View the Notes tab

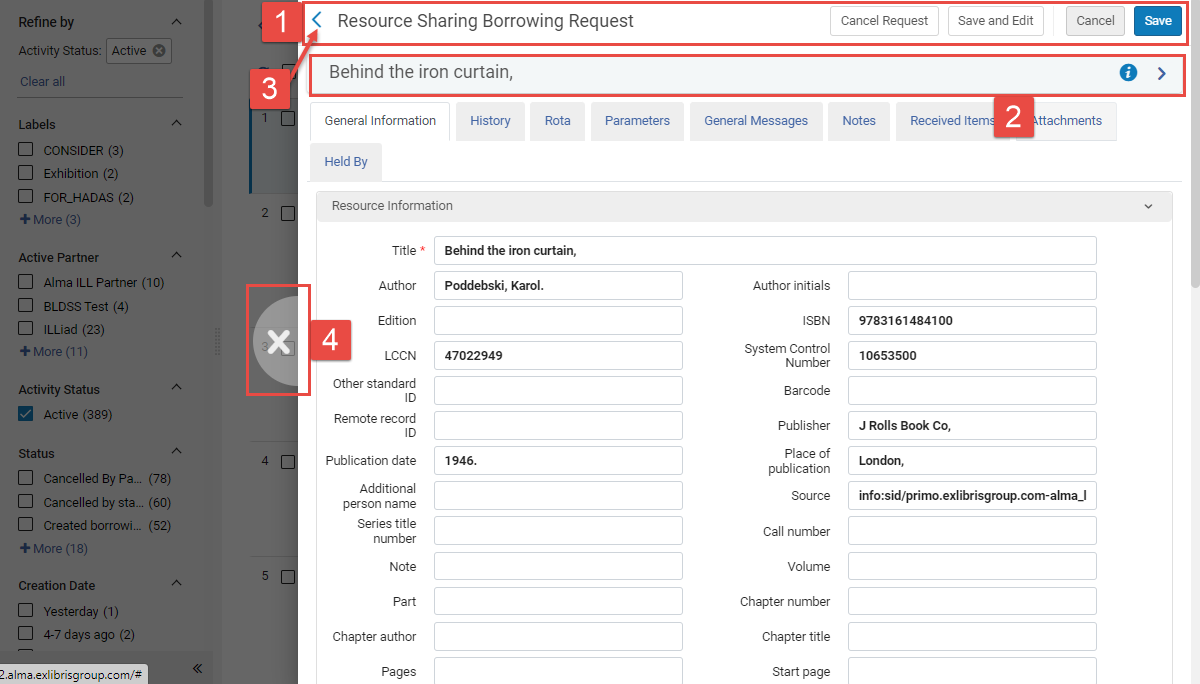pos(859,121)
